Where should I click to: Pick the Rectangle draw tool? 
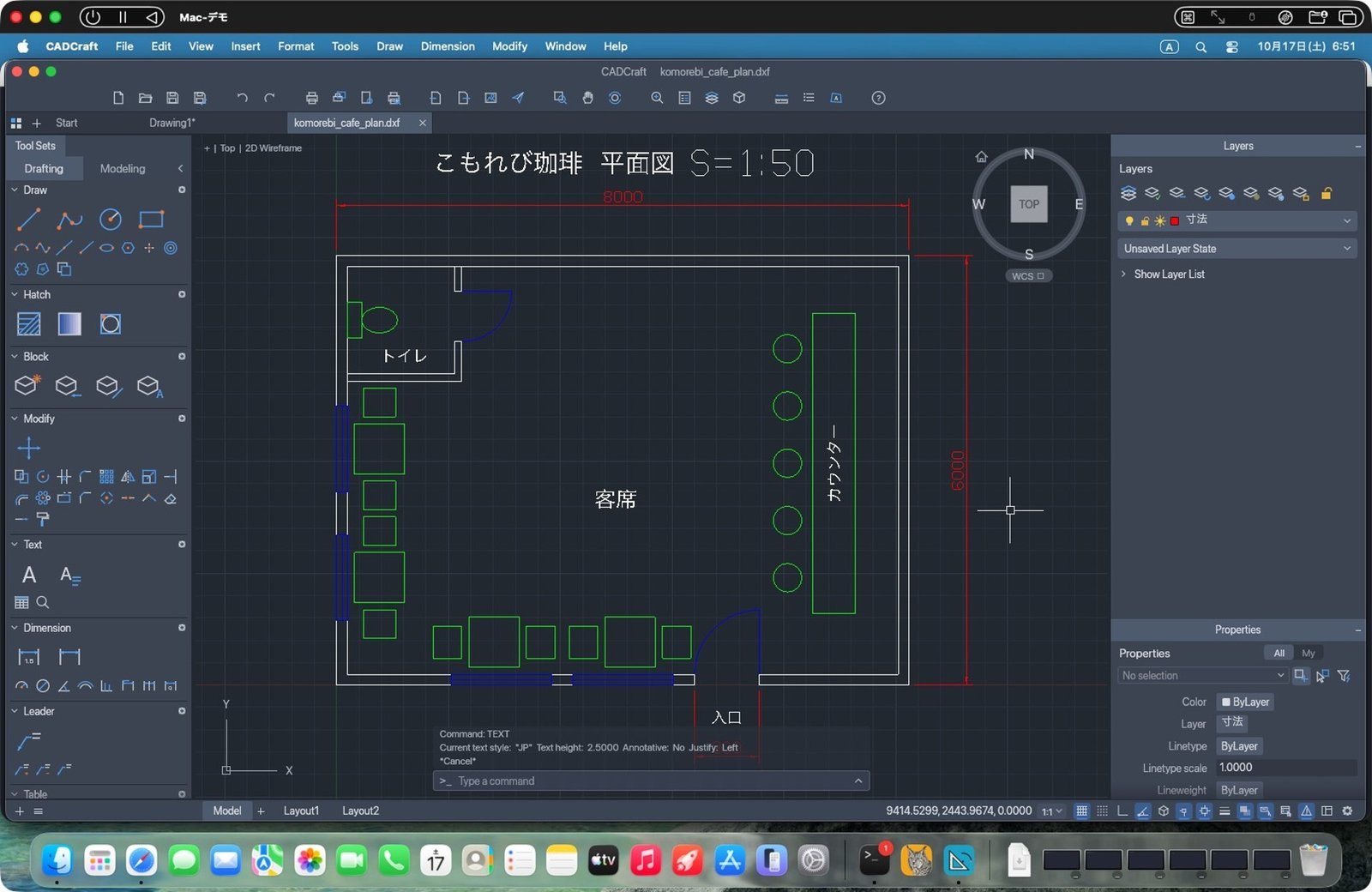click(x=151, y=220)
